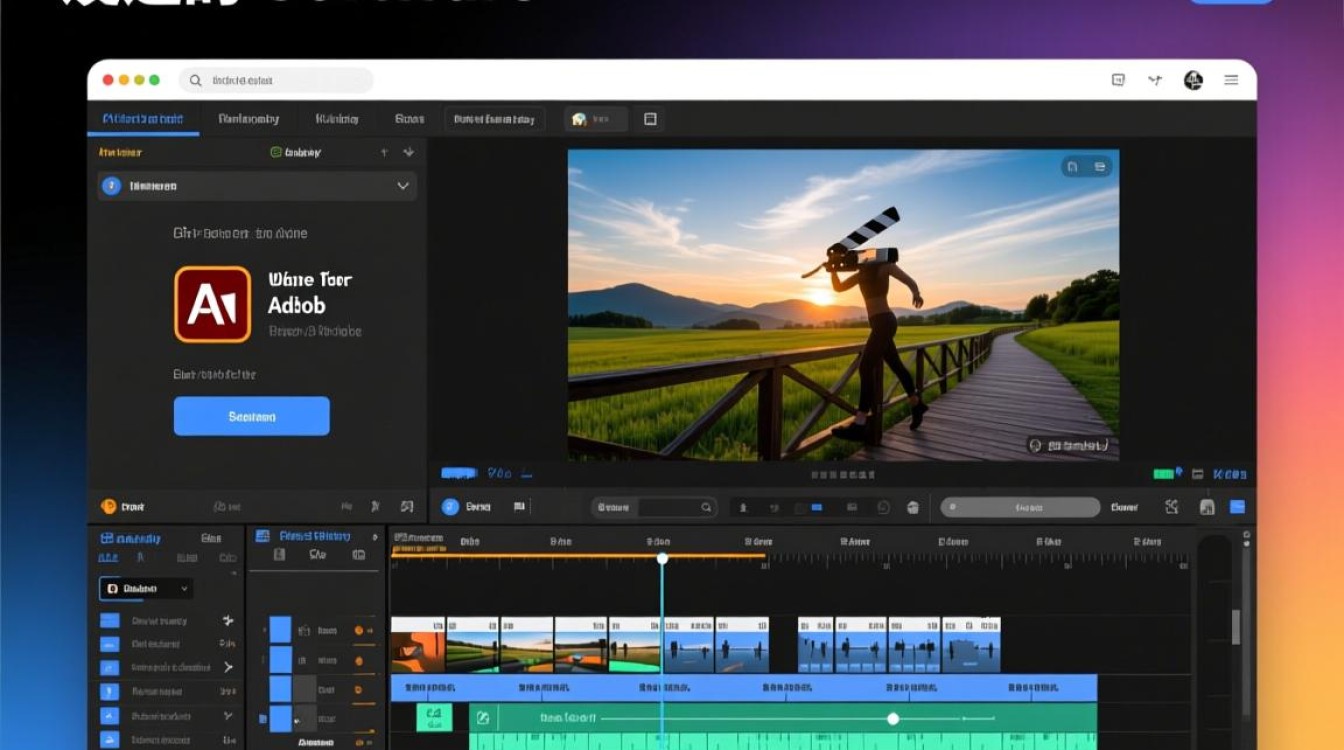Click the tab-row button with the colorful icon
The width and height of the screenshot is (1344, 750).
tap(596, 119)
